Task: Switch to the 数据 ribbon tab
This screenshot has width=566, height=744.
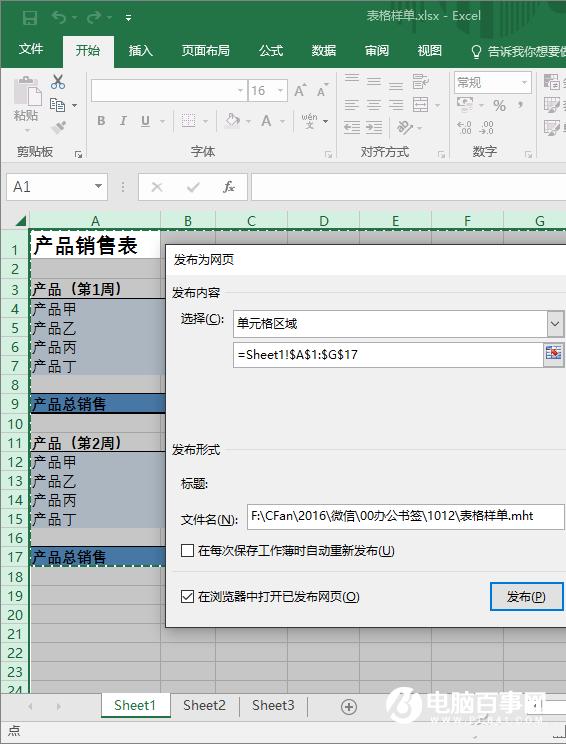Action: 324,50
